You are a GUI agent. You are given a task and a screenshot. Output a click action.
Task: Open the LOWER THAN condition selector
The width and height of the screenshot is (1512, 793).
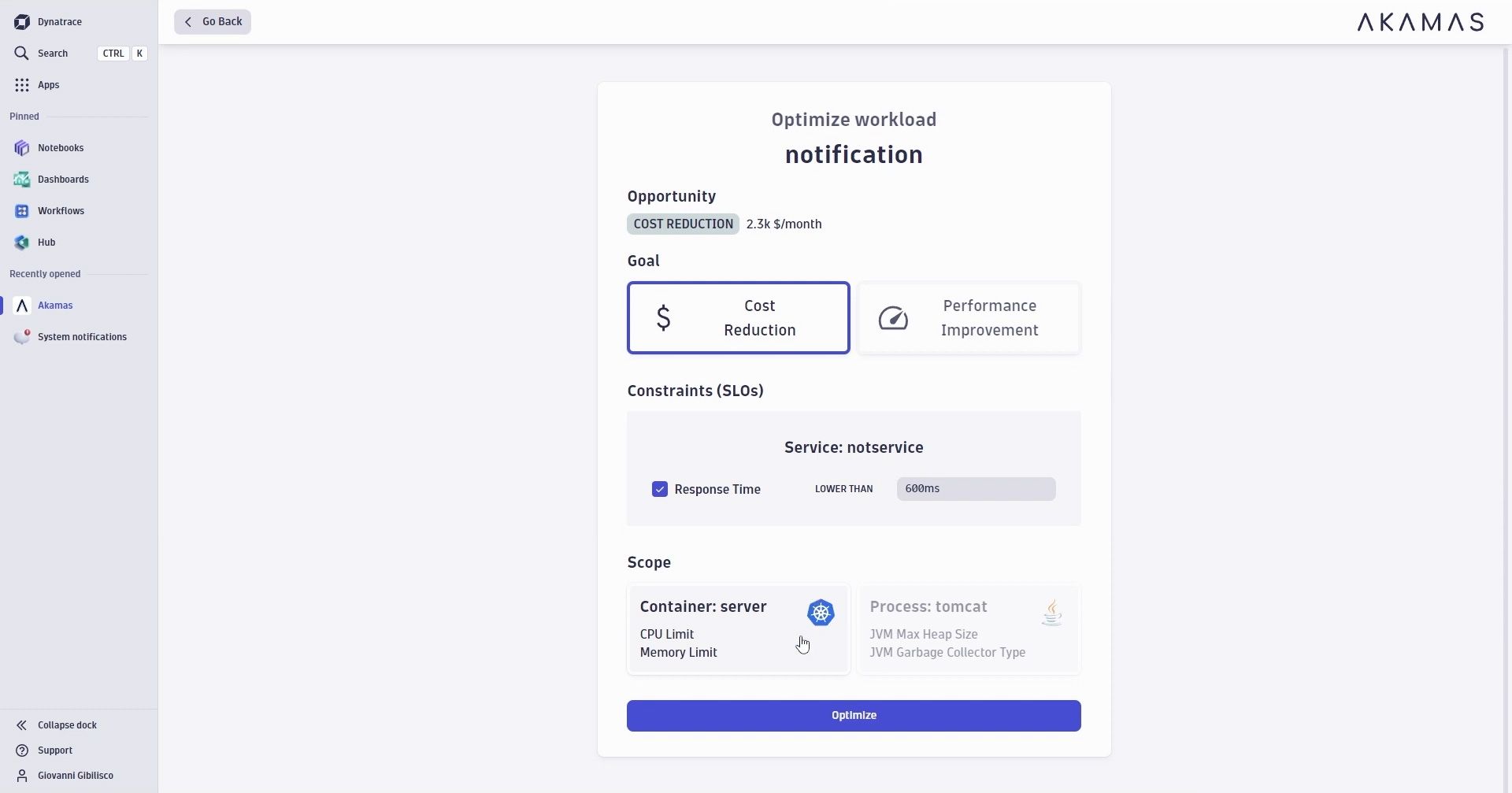pyautogui.click(x=843, y=488)
